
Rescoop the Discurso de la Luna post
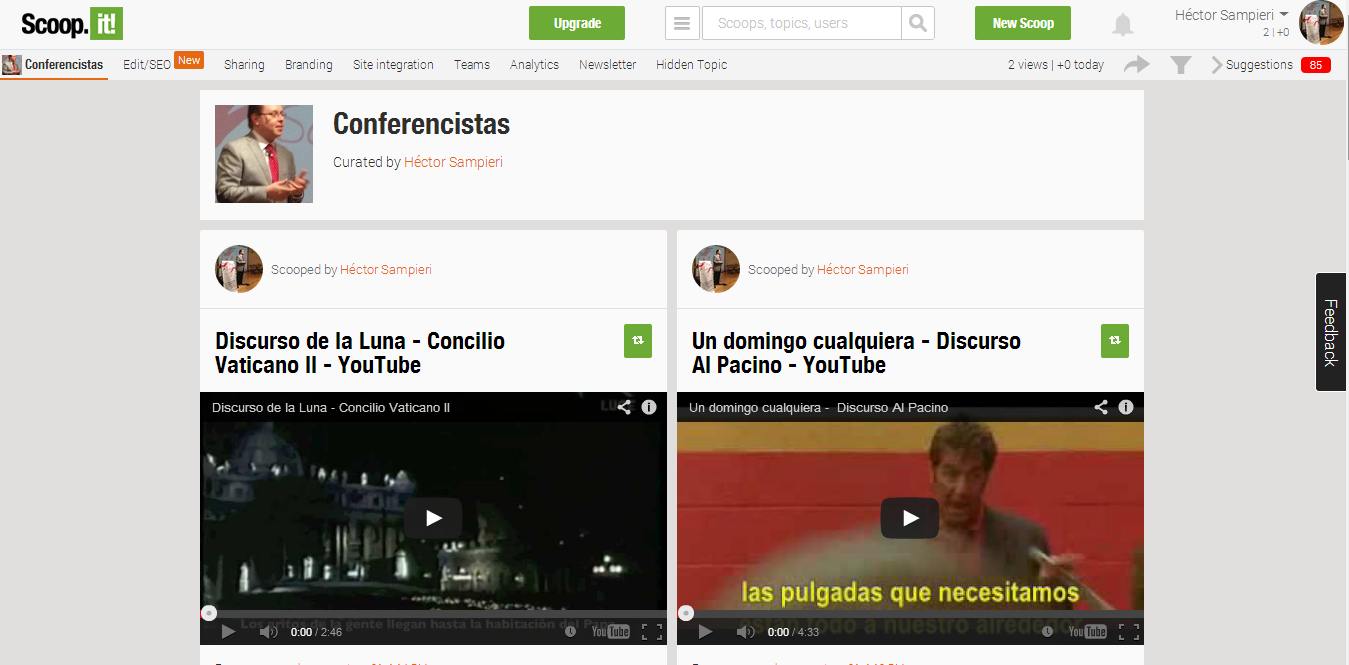(x=638, y=341)
